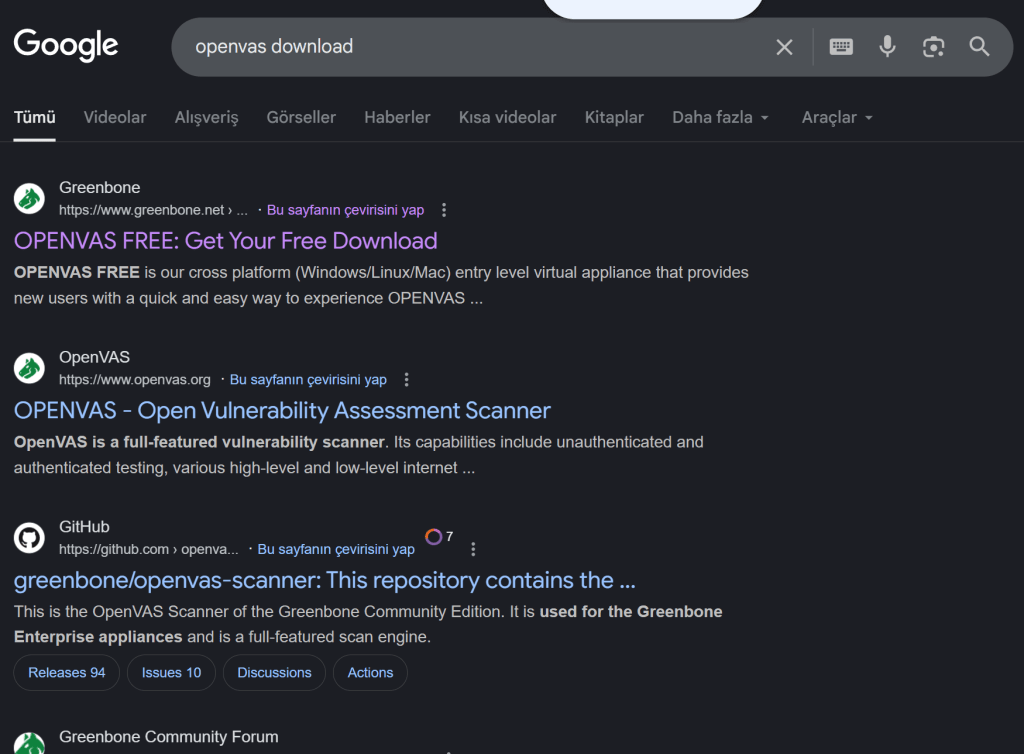
Task: Open three-dot menu for OpenVAS.org result
Action: point(406,380)
